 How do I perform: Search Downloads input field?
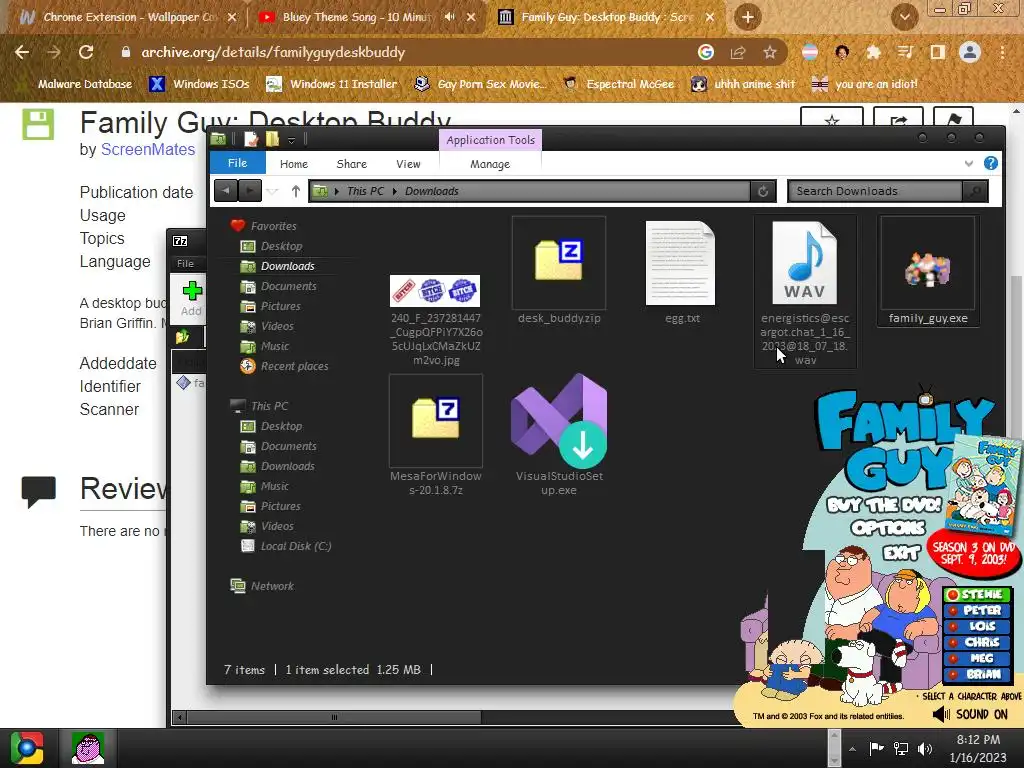click(x=876, y=191)
